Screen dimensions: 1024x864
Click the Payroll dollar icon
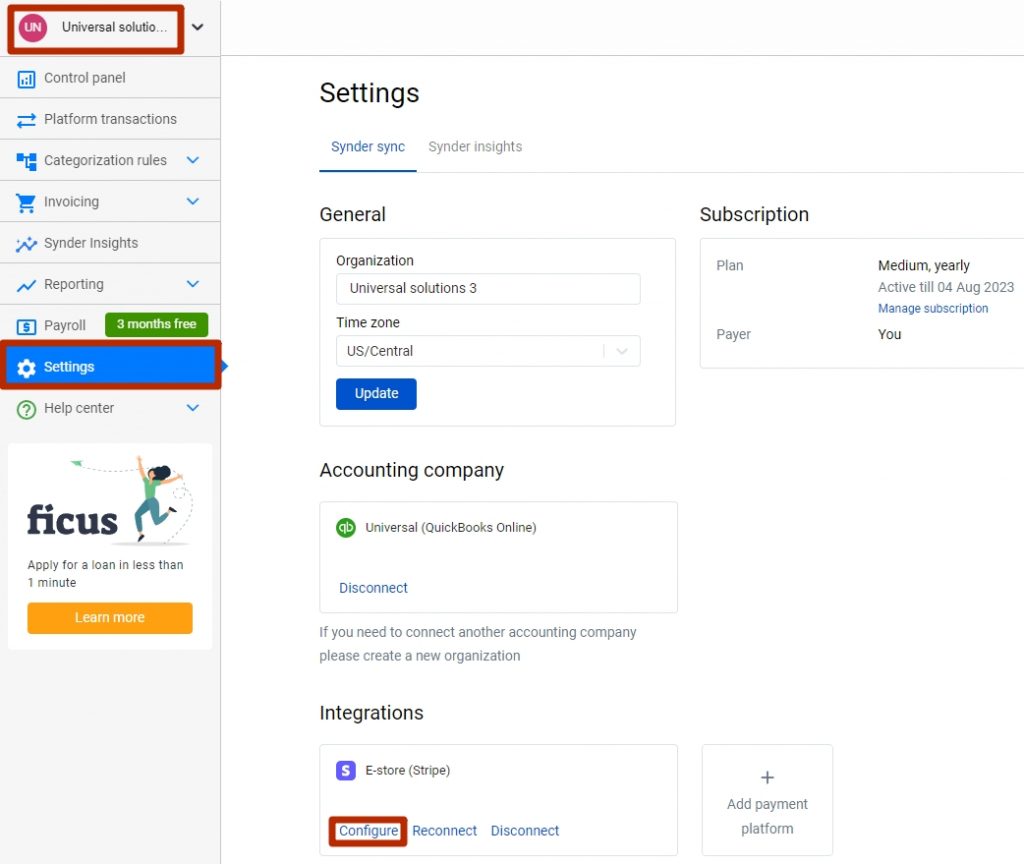[x=26, y=327]
